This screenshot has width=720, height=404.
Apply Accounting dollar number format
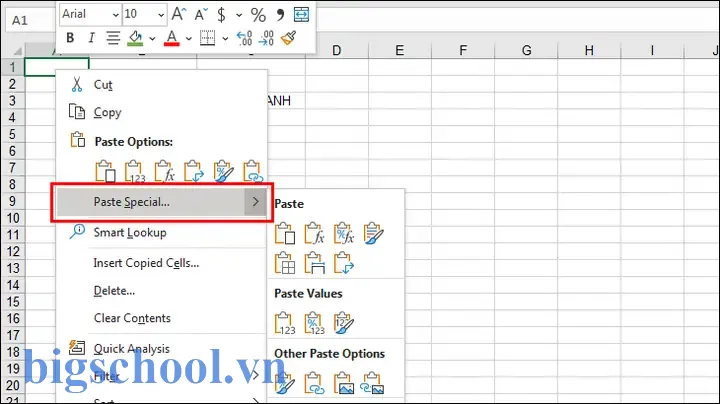pyautogui.click(x=221, y=15)
